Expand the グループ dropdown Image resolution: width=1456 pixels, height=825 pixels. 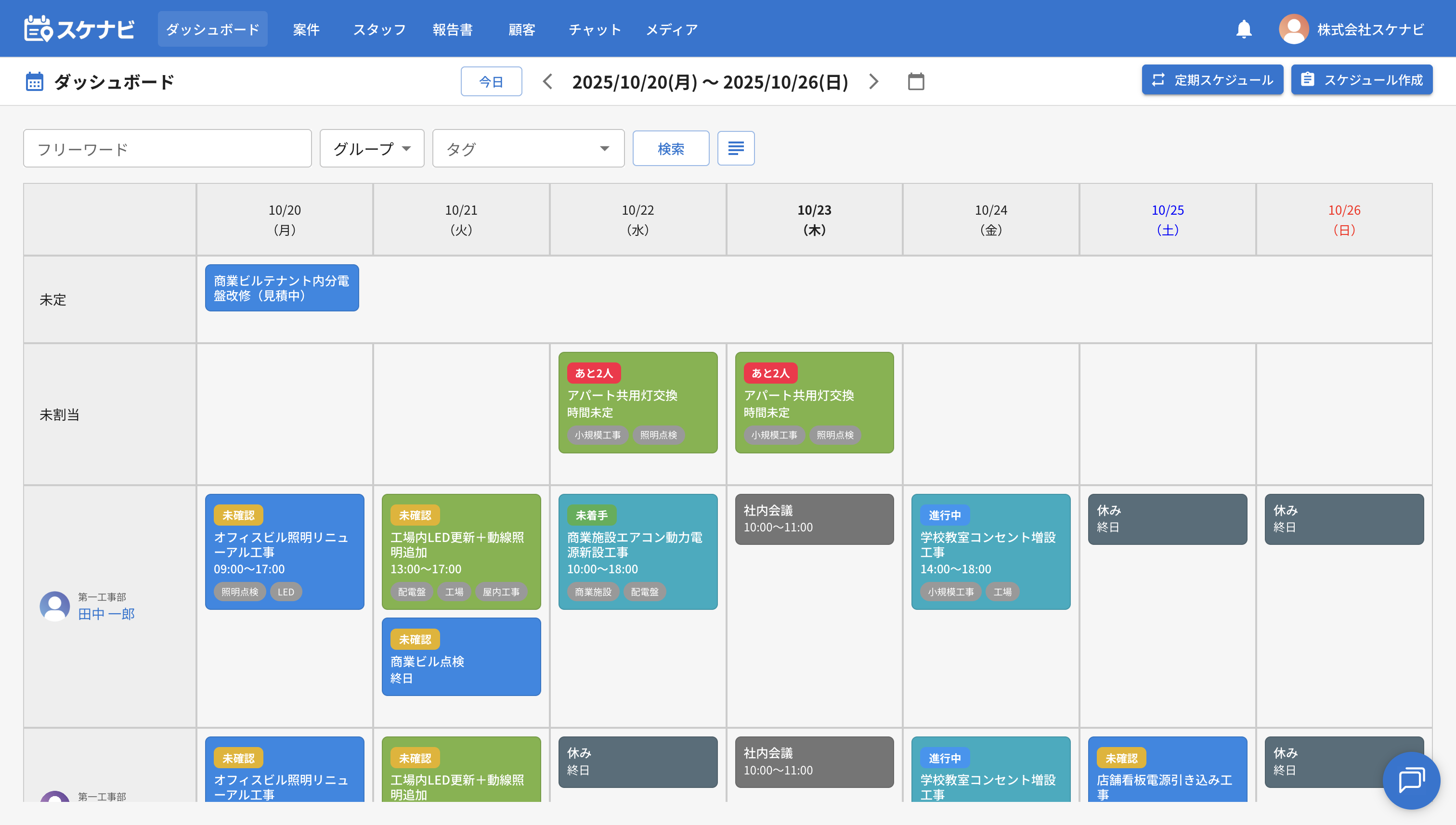372,148
